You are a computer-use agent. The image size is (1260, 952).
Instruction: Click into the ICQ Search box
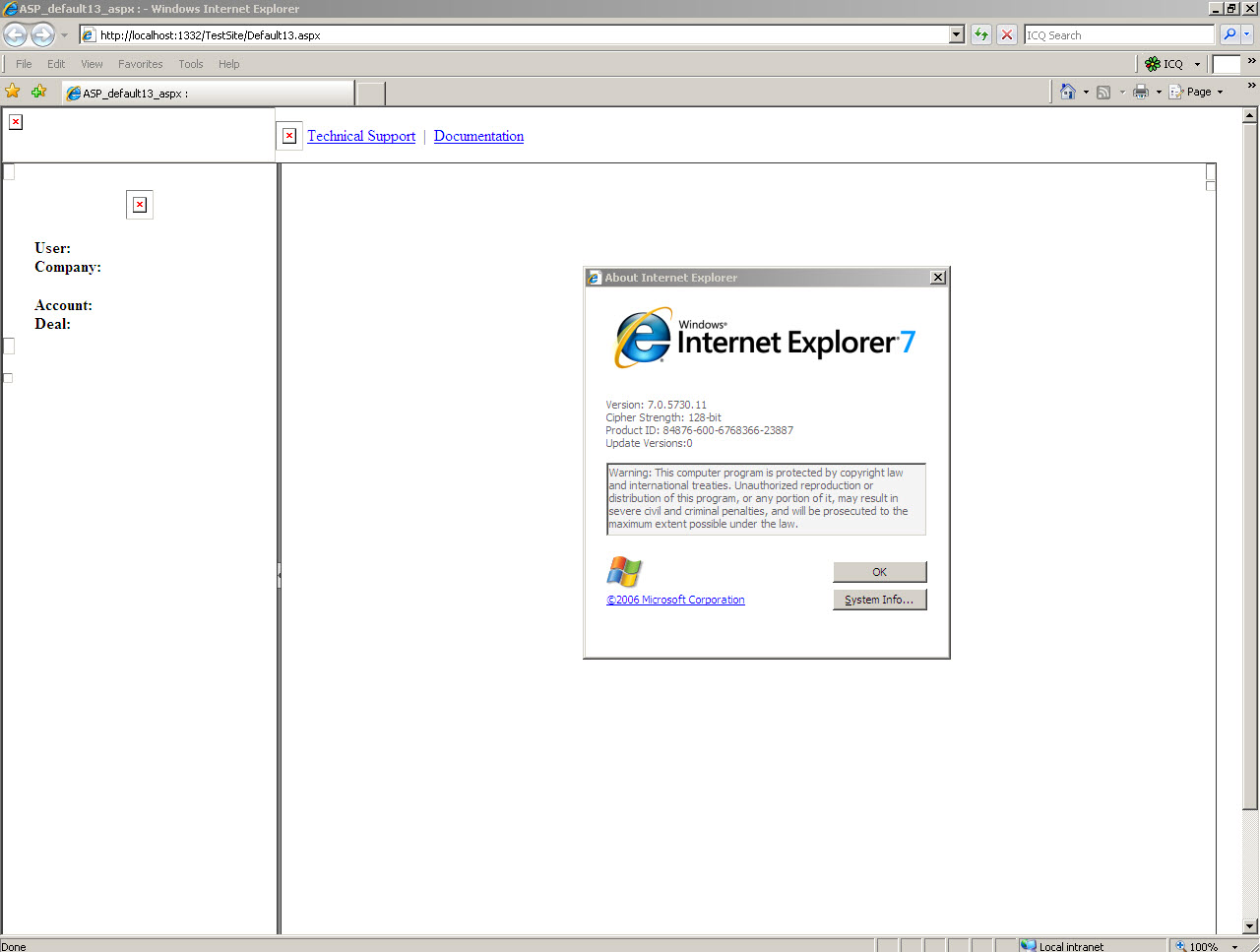(x=1119, y=35)
